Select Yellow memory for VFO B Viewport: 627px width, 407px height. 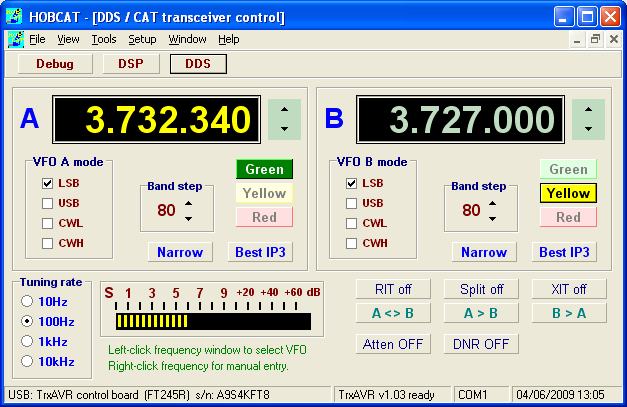[x=568, y=193]
